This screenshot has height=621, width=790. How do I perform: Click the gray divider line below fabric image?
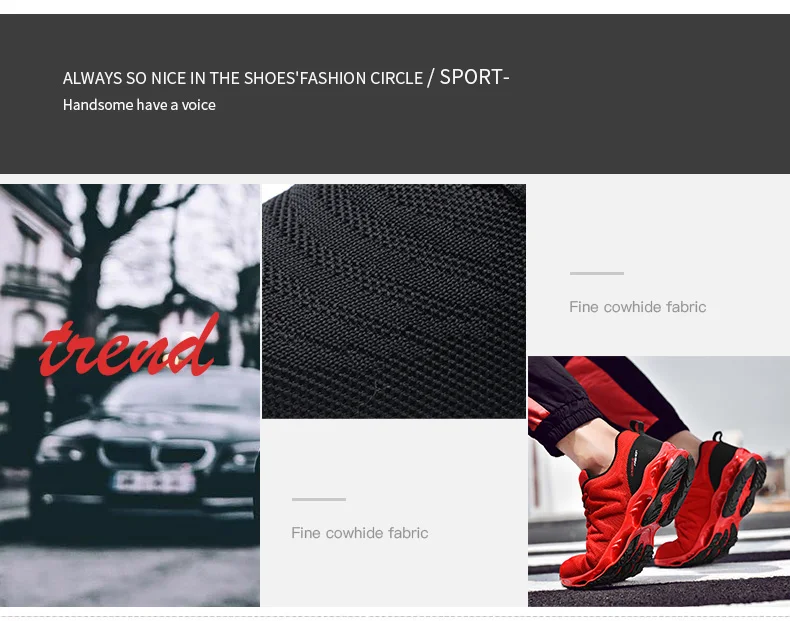[318, 499]
